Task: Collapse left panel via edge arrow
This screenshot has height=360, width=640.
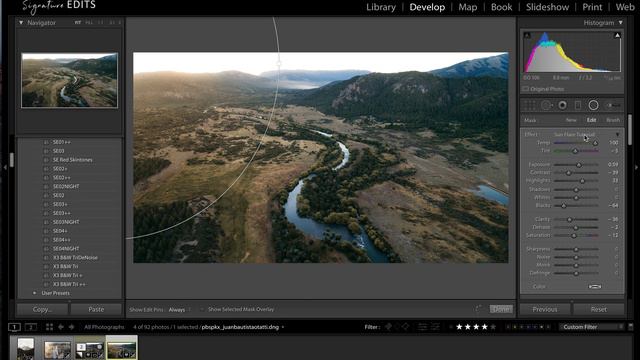Action: point(5,167)
